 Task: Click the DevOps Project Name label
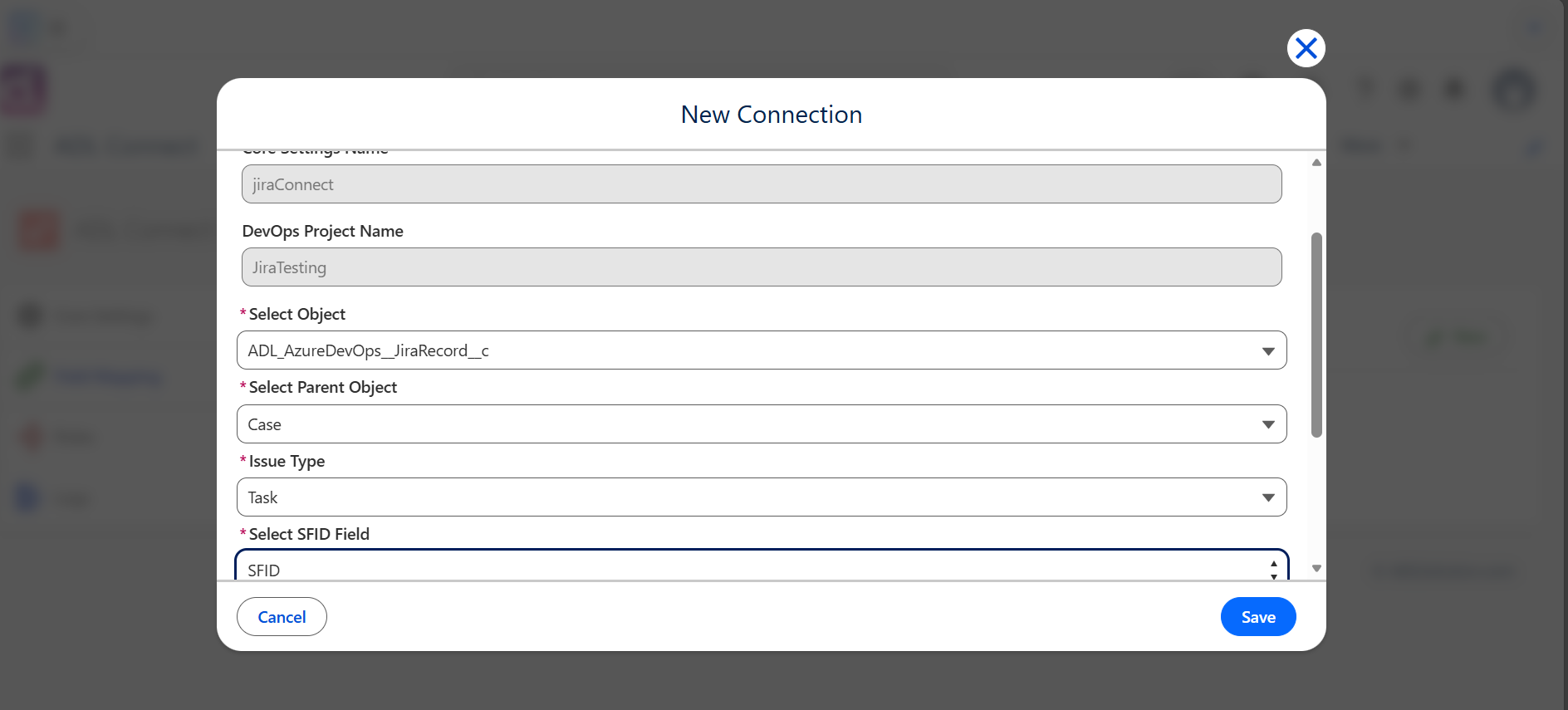322,231
